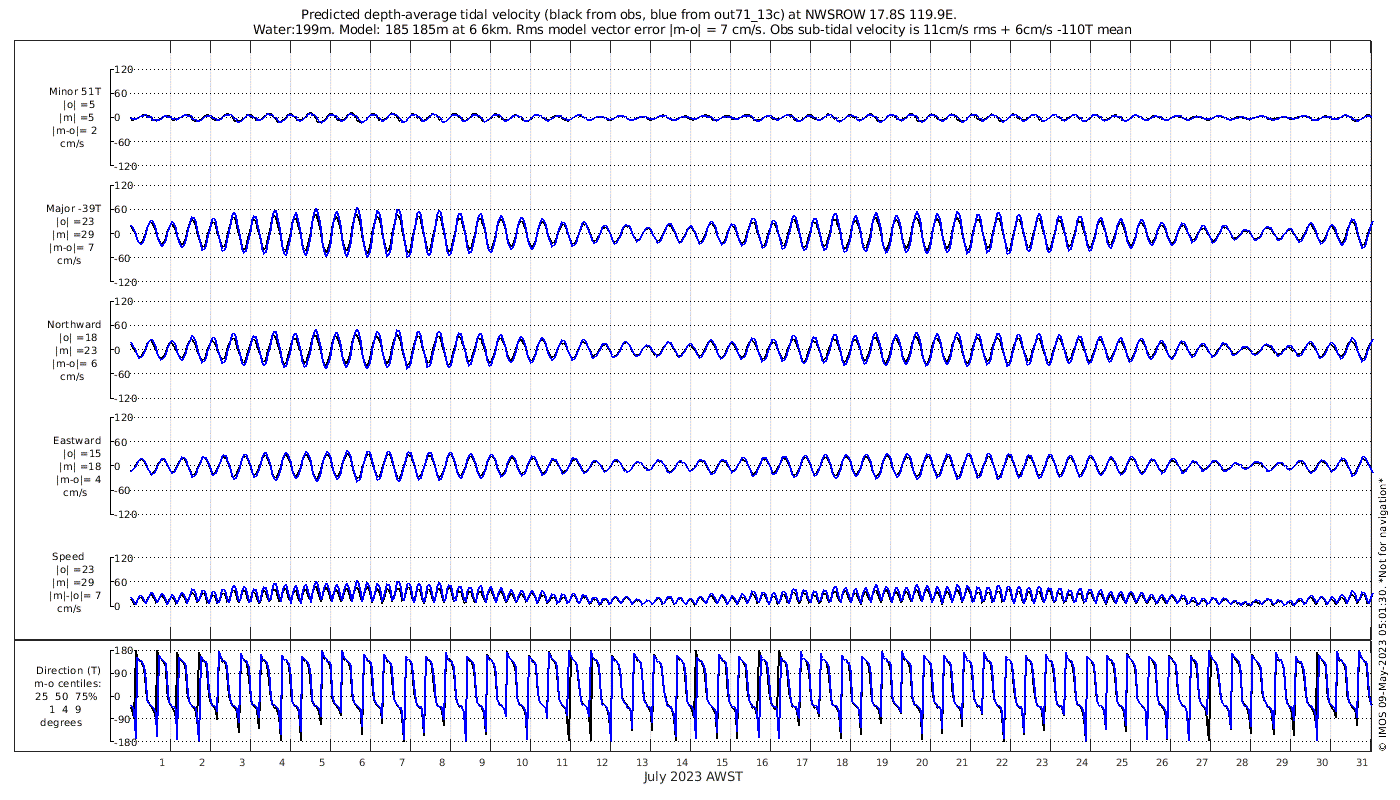
Task: Click day "20" on the date axis
Action: point(922,762)
